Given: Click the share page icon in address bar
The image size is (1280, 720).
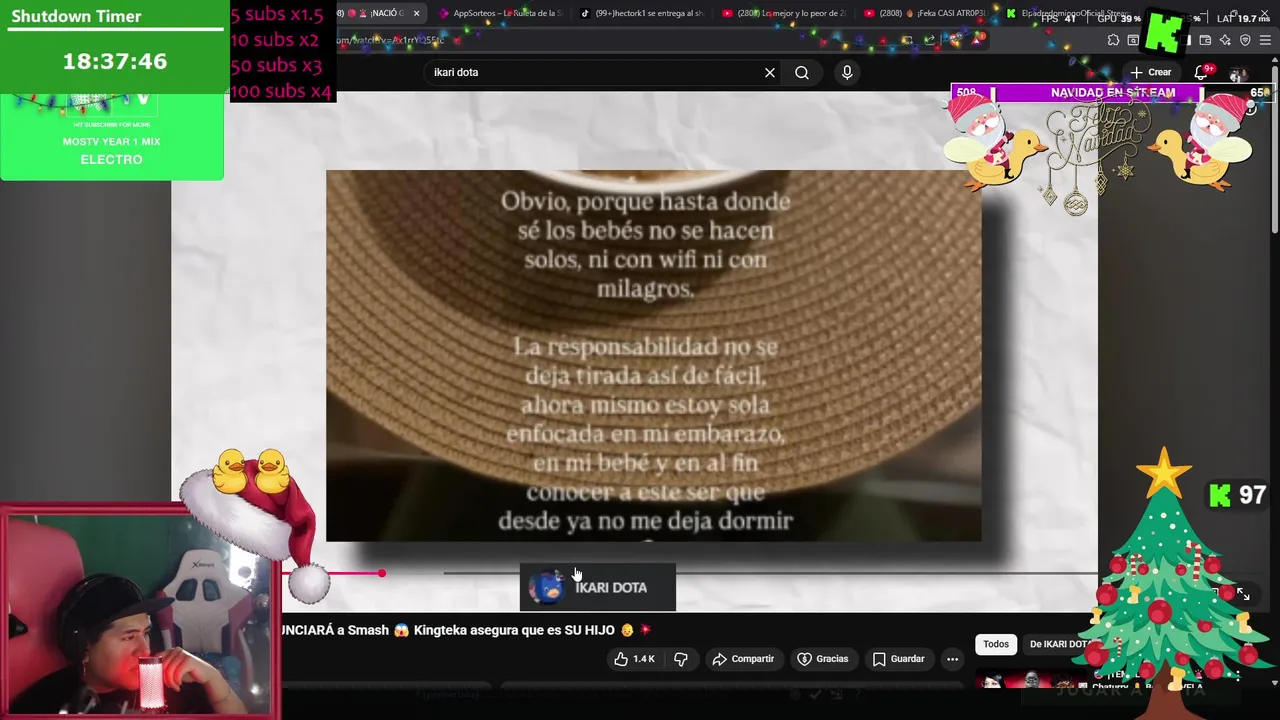Looking at the screenshot, I should pos(929,39).
